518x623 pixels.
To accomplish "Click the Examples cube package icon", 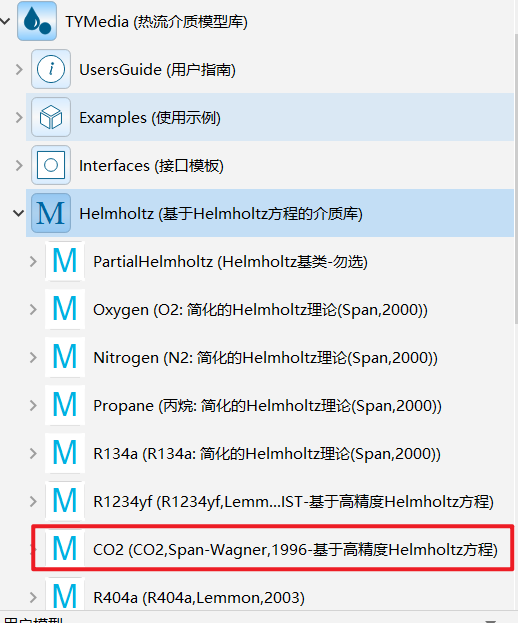I will point(51,117).
